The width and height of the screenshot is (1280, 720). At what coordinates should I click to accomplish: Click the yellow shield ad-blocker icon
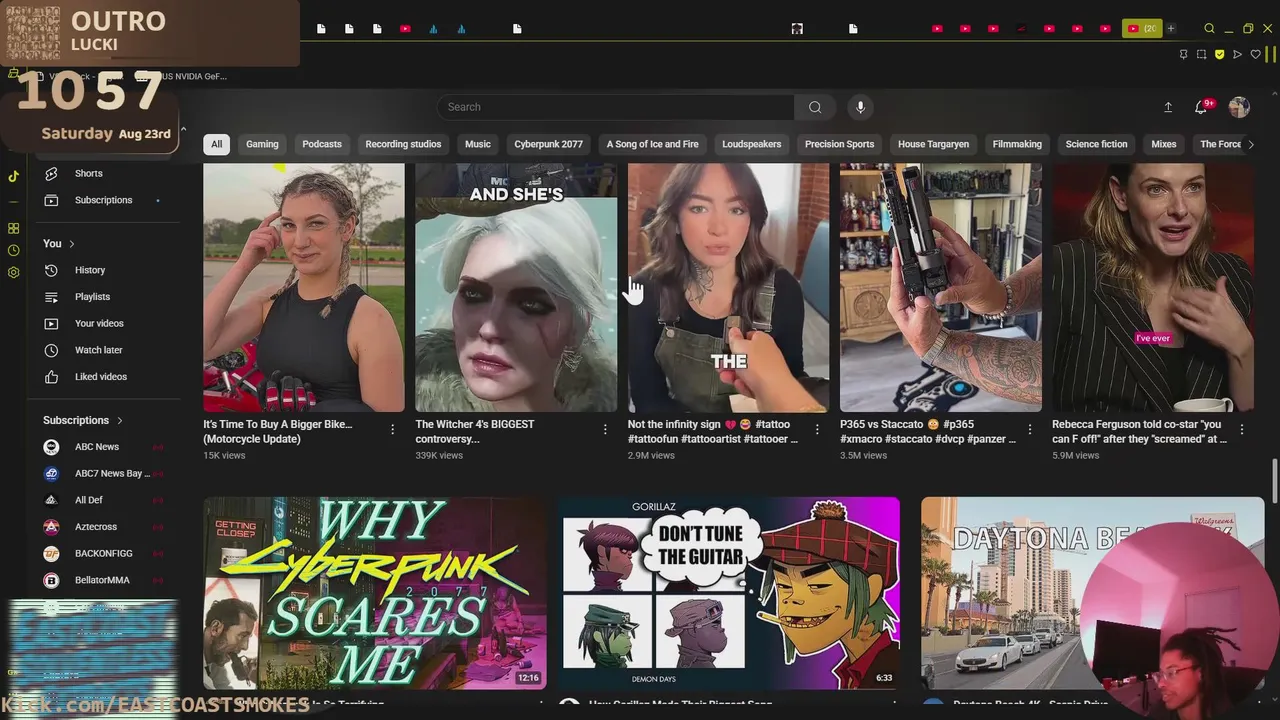click(1219, 54)
